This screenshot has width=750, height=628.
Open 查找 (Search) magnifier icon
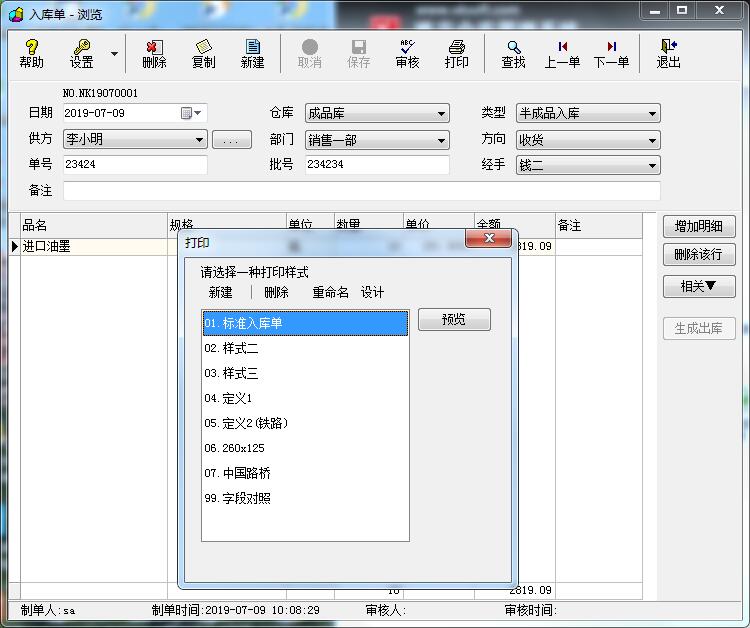(x=513, y=53)
